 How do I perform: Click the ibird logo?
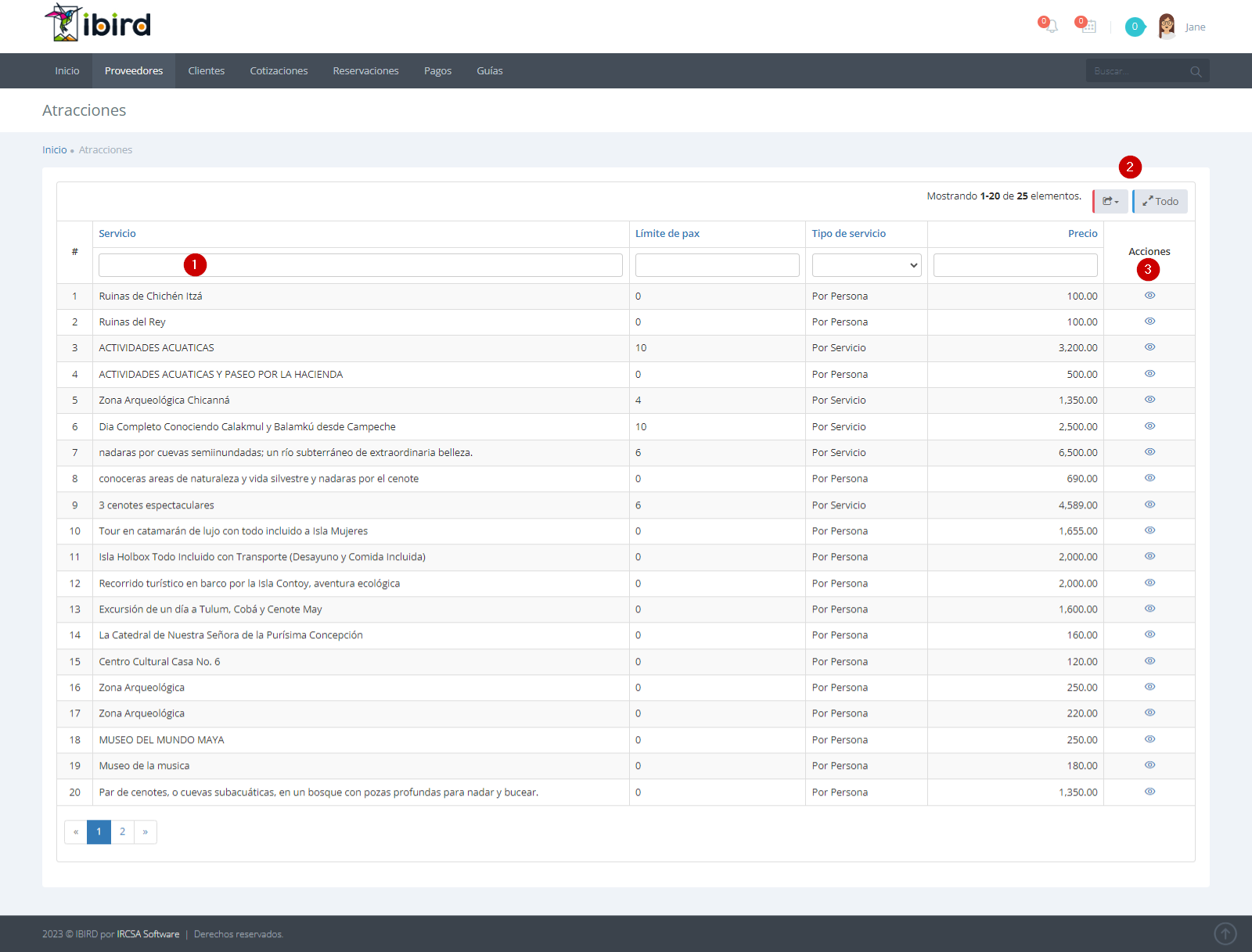tap(98, 23)
